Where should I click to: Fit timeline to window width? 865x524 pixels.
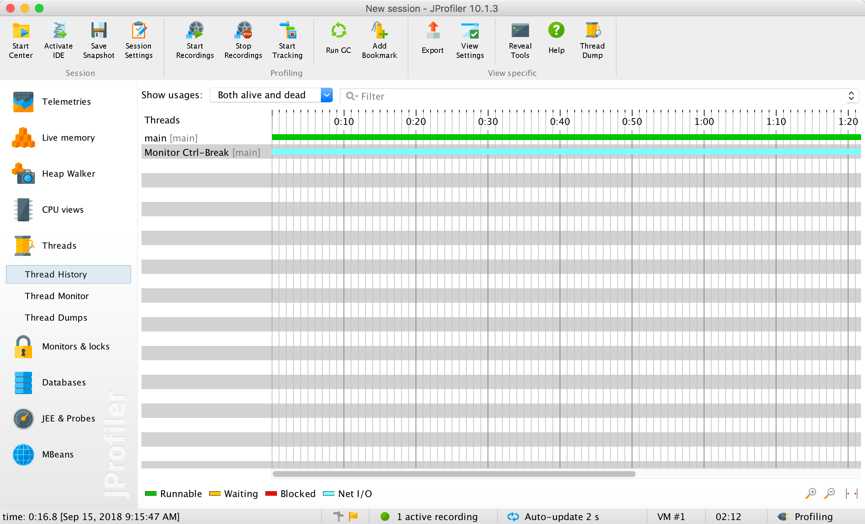(x=852, y=494)
